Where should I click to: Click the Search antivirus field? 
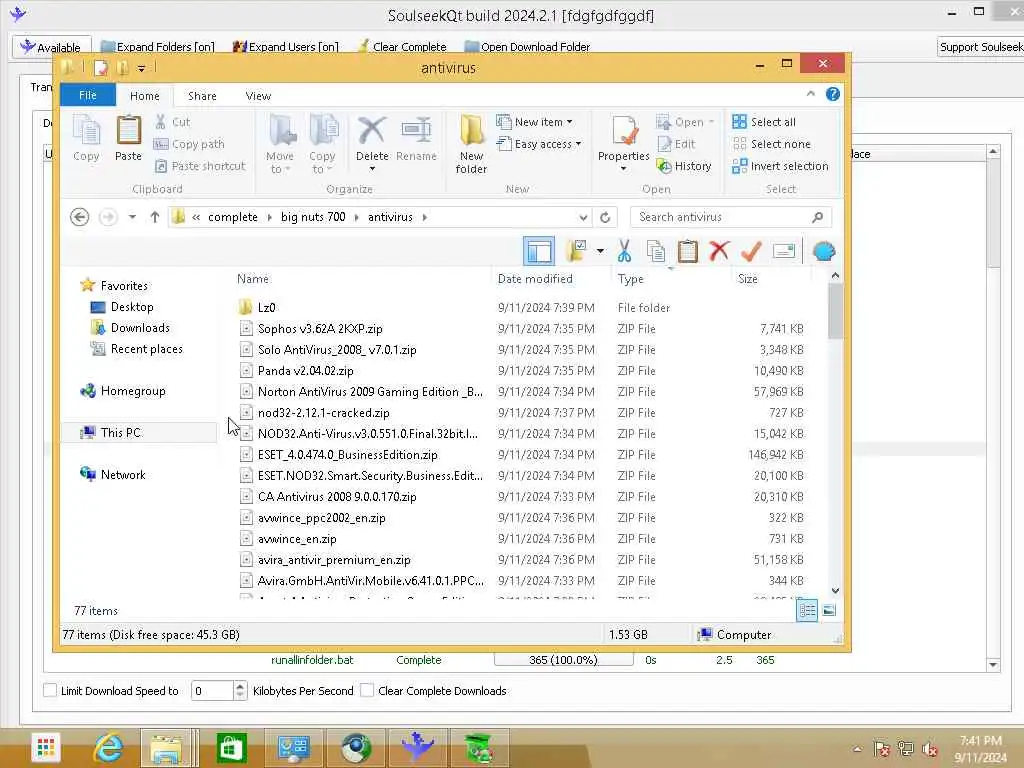[x=722, y=217]
